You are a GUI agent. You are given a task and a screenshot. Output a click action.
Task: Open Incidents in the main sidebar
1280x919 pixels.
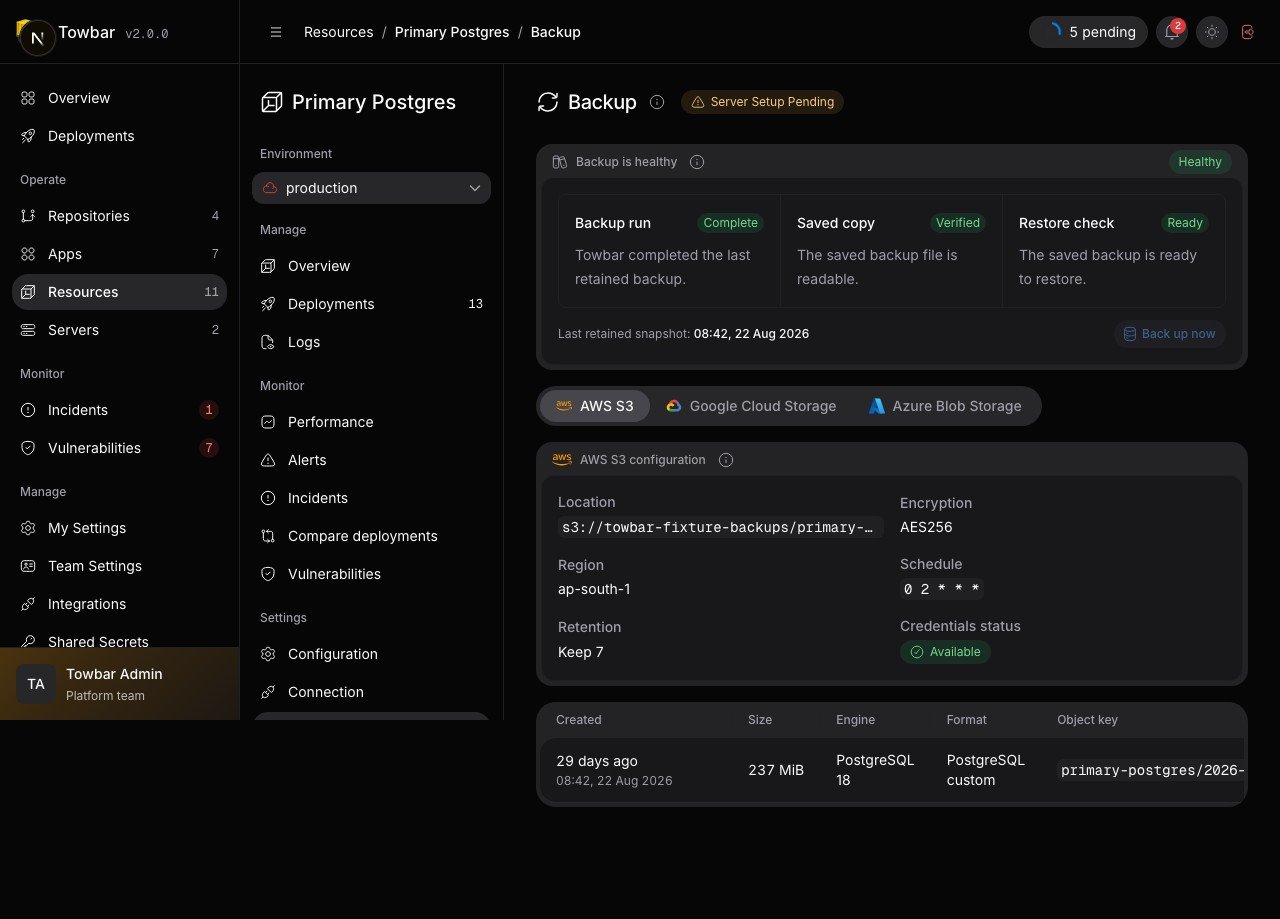click(119, 410)
